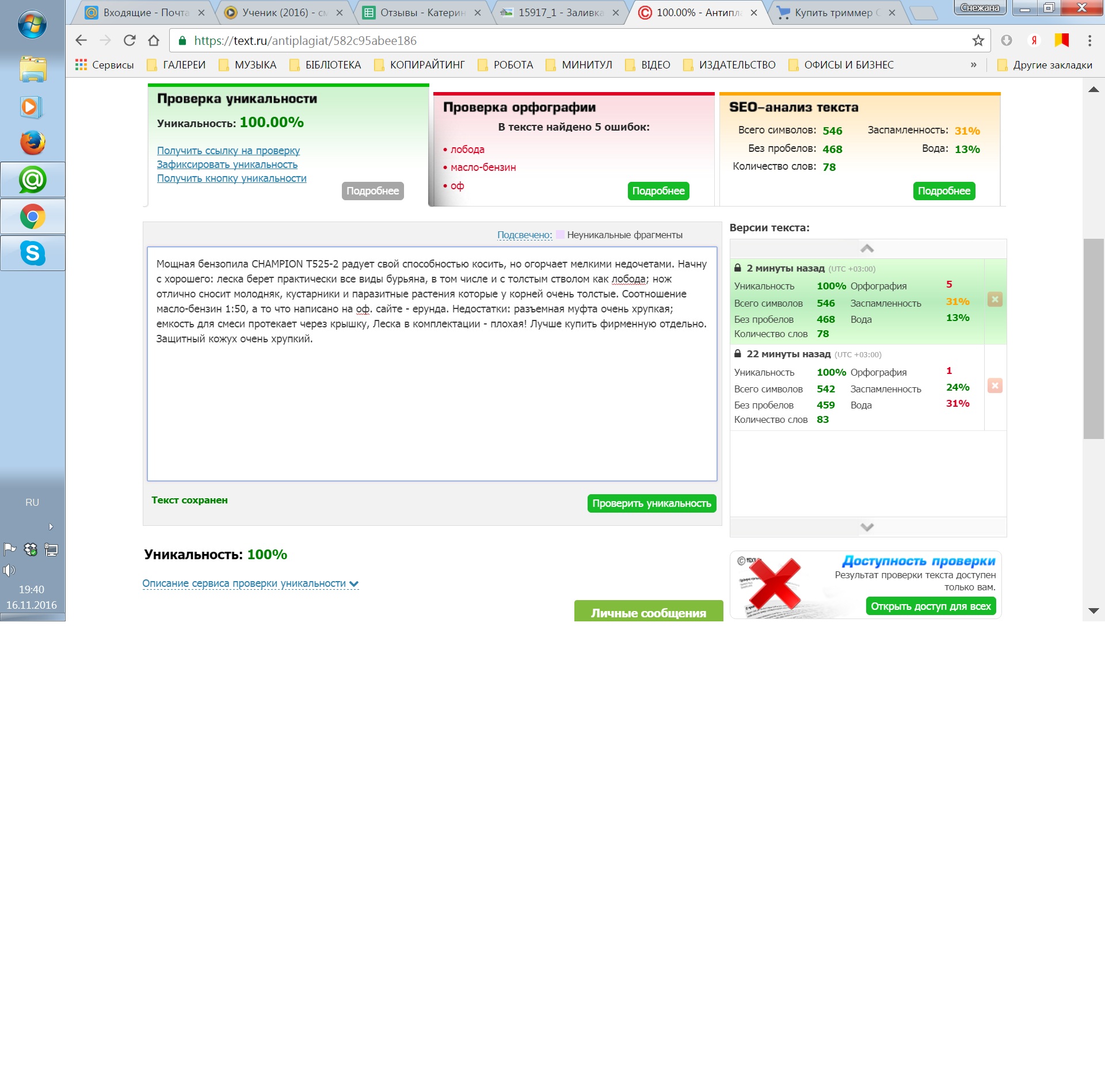Bookmark this page with star icon
Viewport: 1105px width, 1092px height.
click(x=978, y=40)
